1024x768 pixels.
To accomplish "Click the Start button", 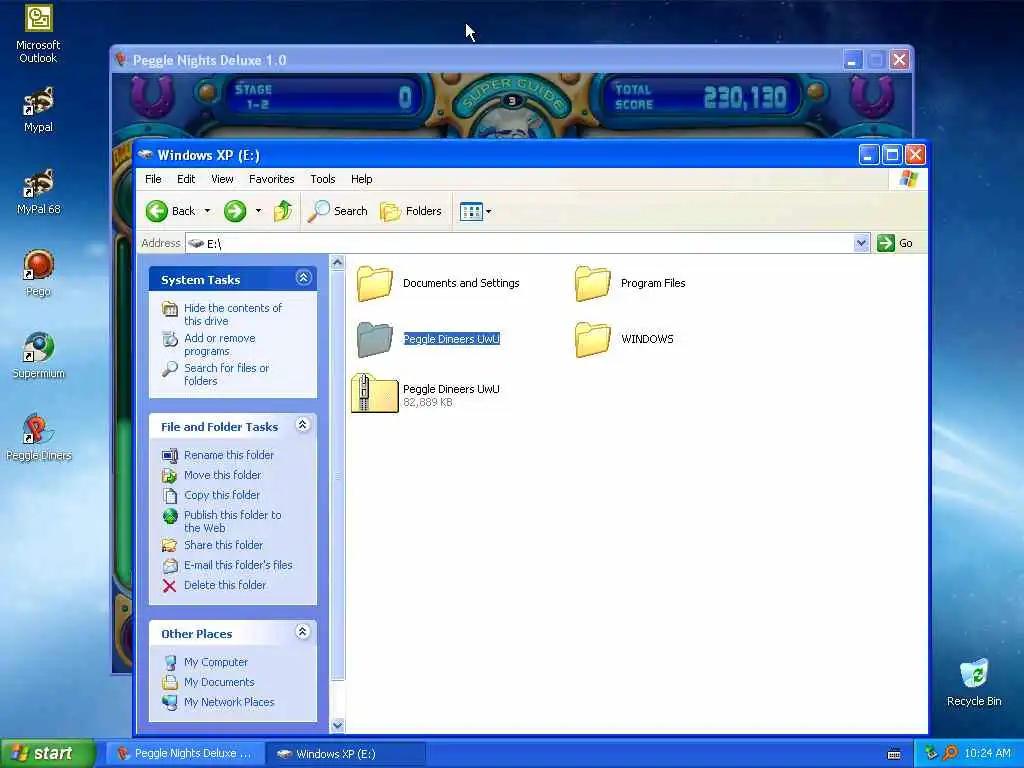I will point(47,754).
